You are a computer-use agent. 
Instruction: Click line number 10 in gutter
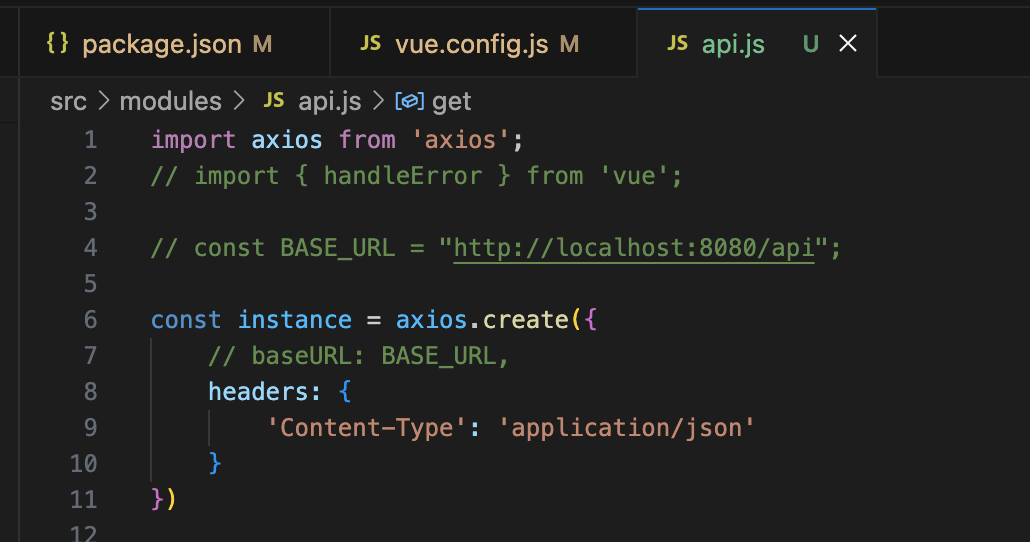83,464
